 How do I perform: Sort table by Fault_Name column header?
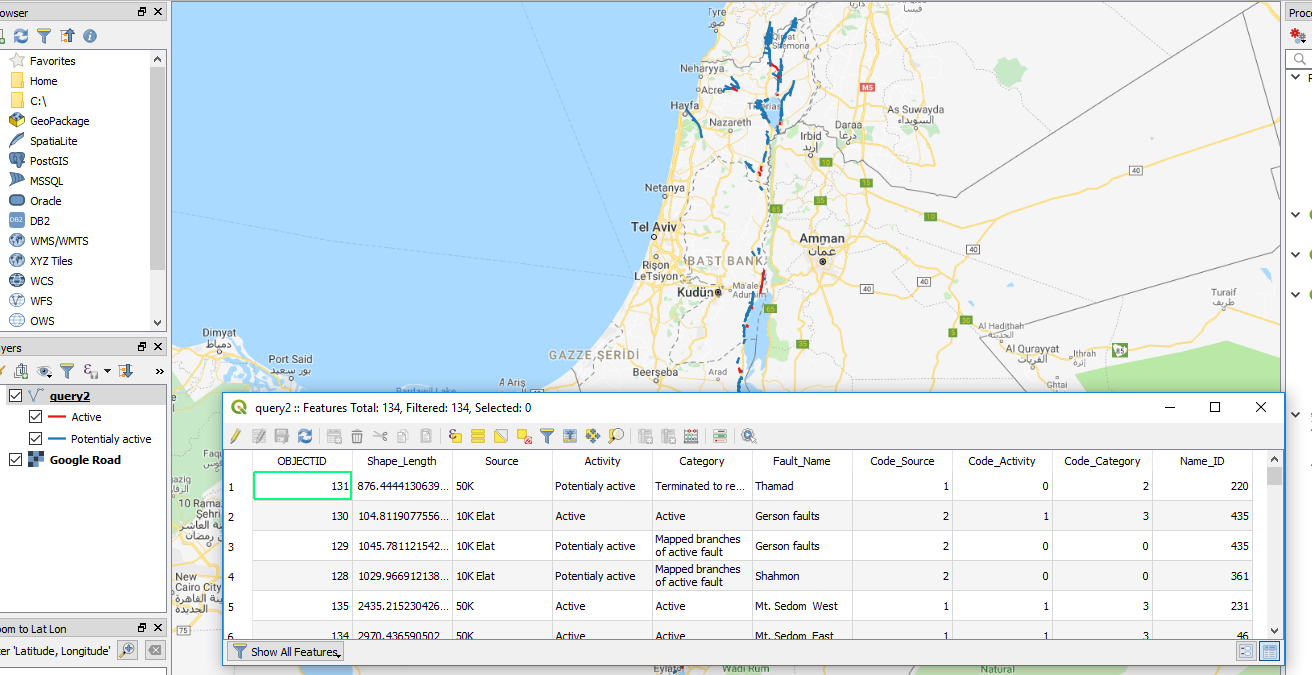801,461
